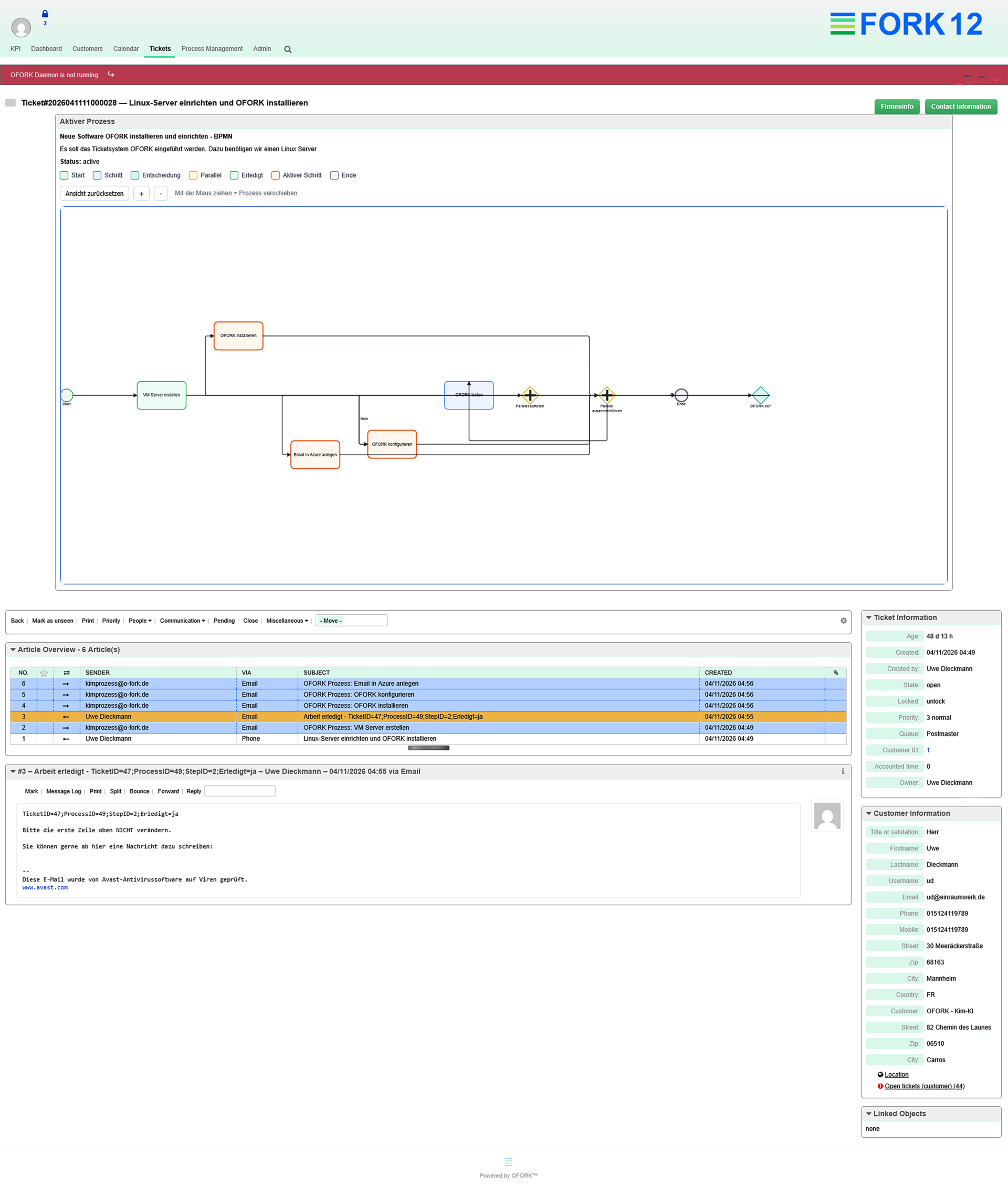The width and height of the screenshot is (1008, 1185).
Task: Open the Move queue selection box
Action: [351, 621]
